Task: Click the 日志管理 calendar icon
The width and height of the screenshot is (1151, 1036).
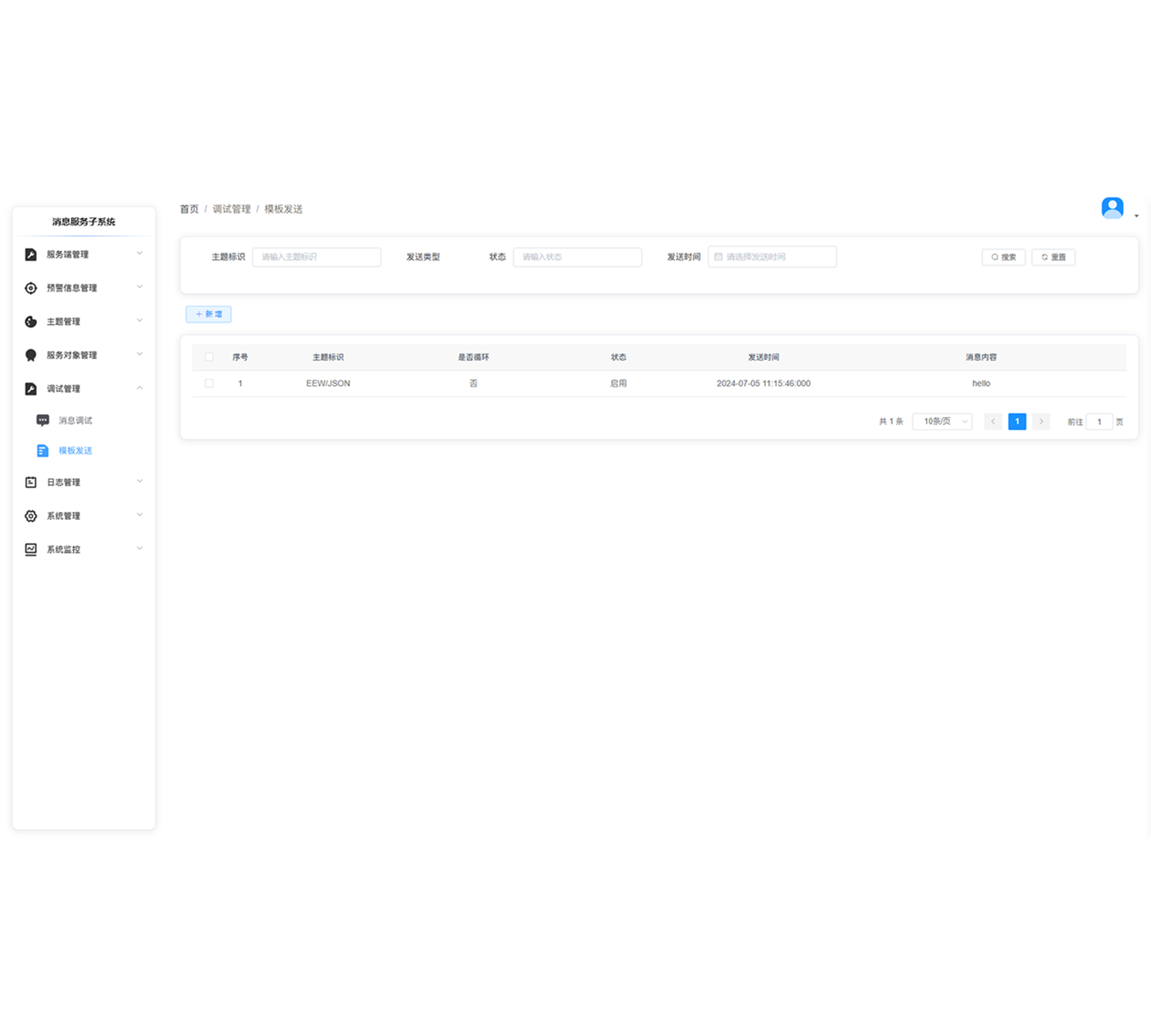Action: [x=31, y=482]
